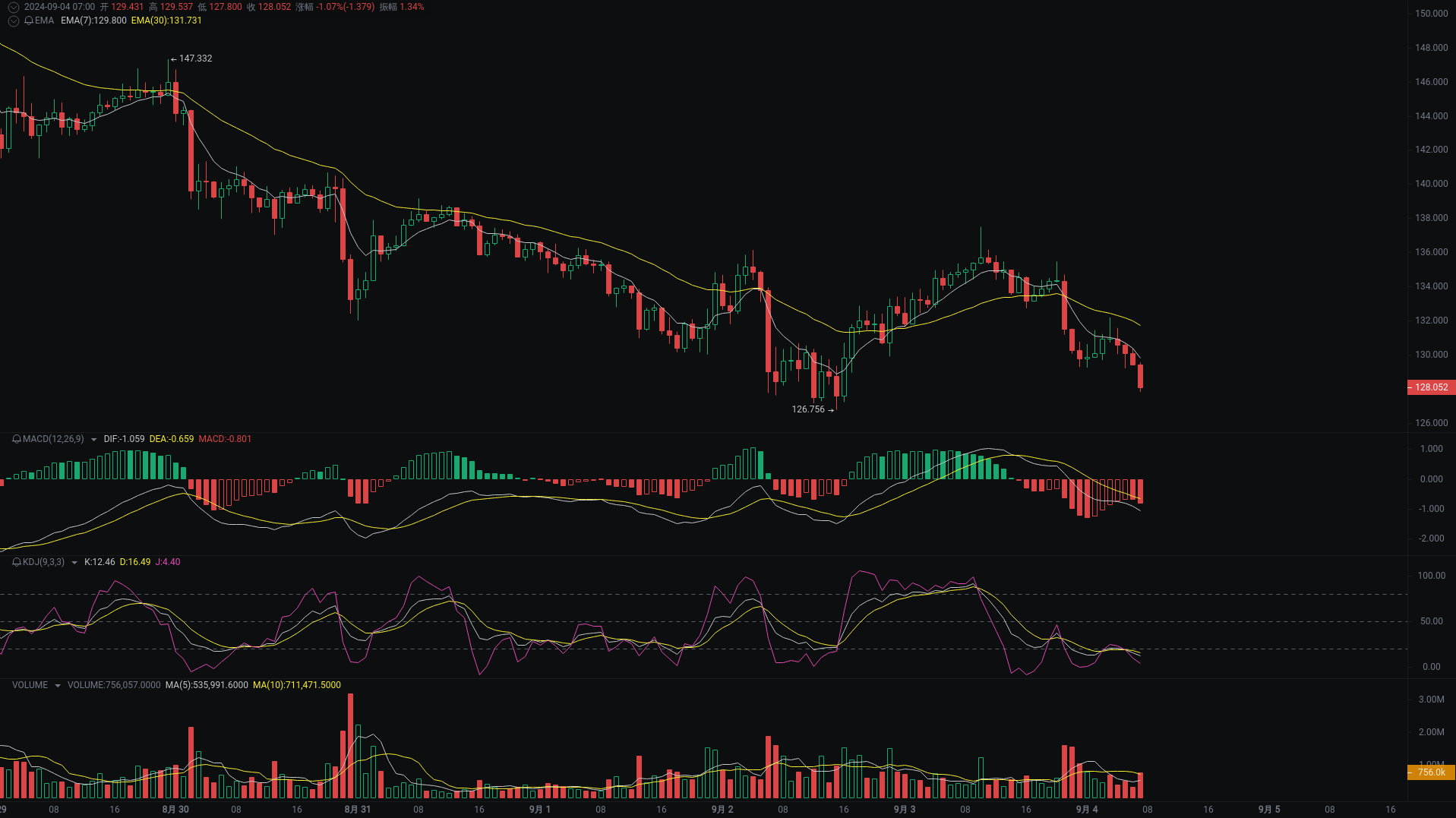Click the current price tag 128.052
Screen dimensions: 1456x818
pyautogui.click(x=1430, y=387)
